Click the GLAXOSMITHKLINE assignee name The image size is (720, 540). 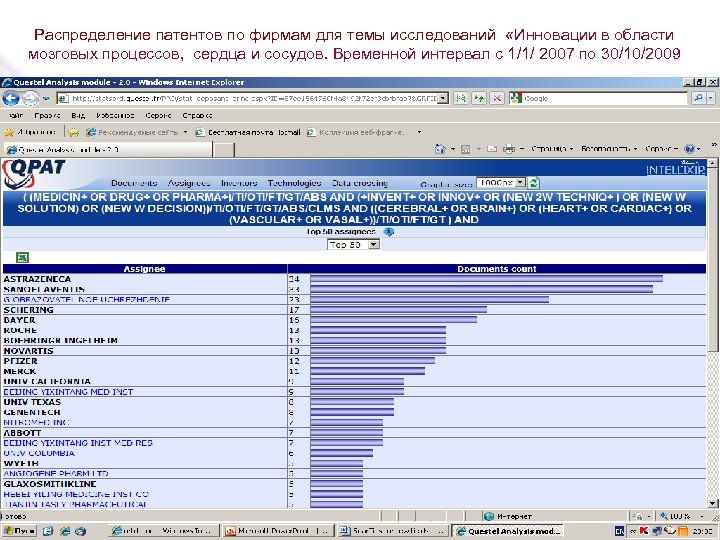coord(50,484)
